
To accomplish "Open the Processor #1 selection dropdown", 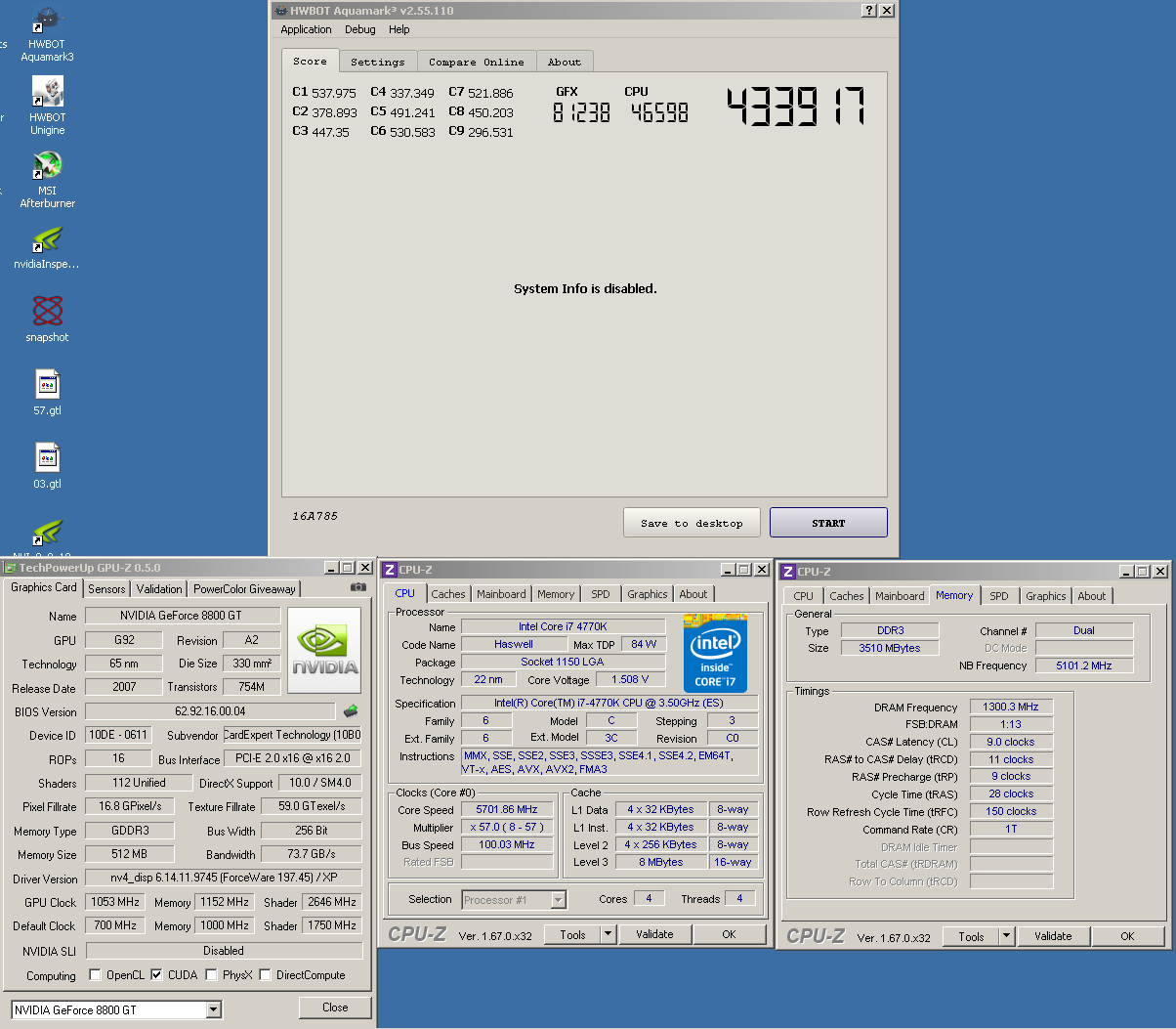I will [514, 900].
